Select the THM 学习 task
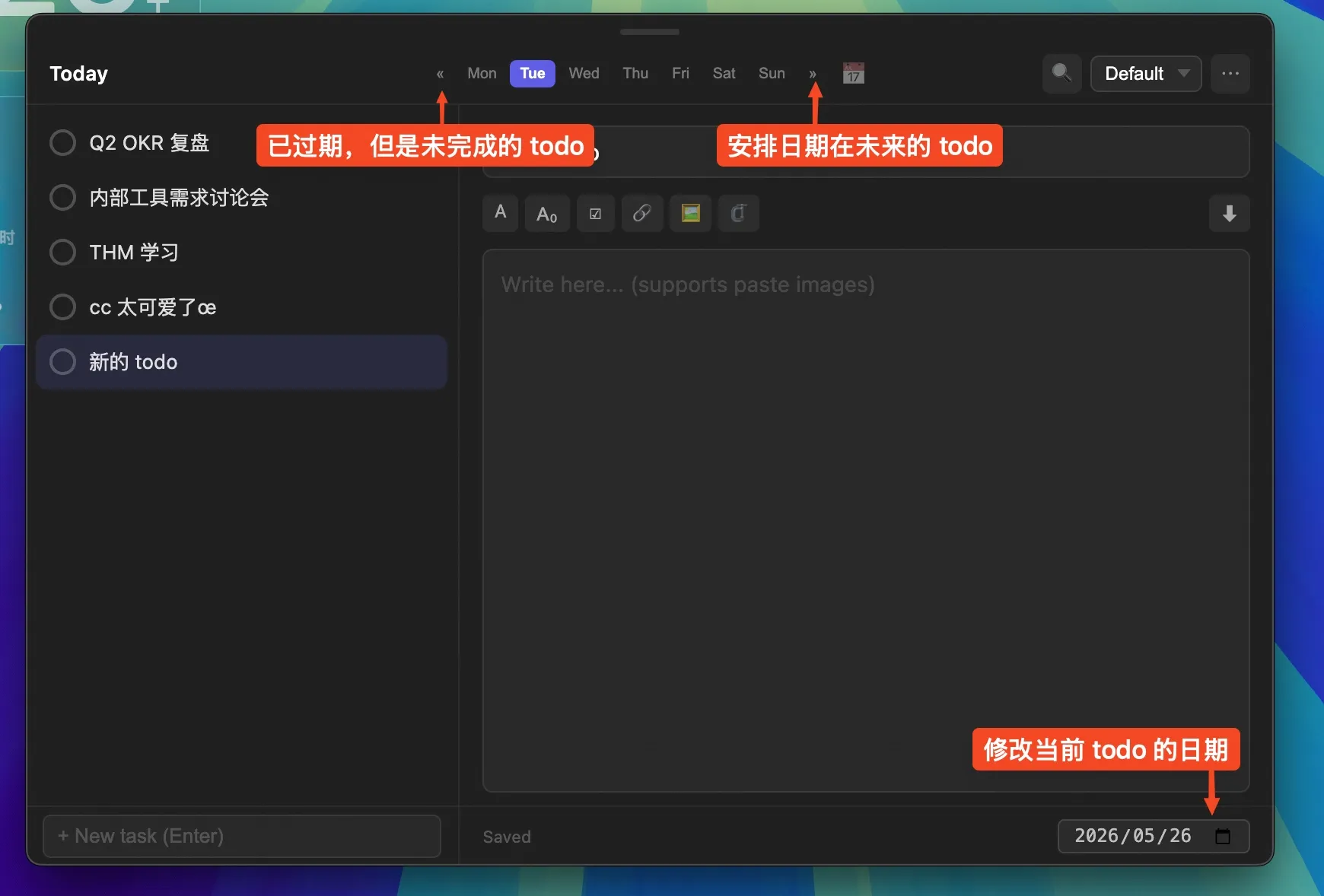The width and height of the screenshot is (1324, 896). [x=241, y=253]
